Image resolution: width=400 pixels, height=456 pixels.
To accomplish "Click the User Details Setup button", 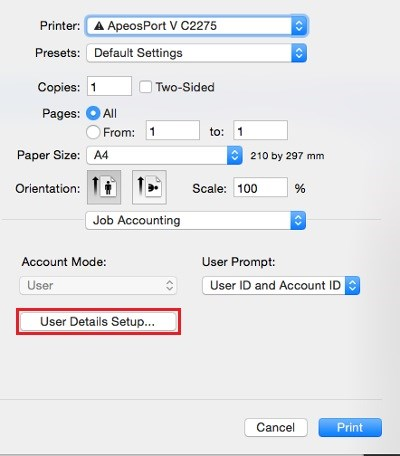I will point(98,322).
